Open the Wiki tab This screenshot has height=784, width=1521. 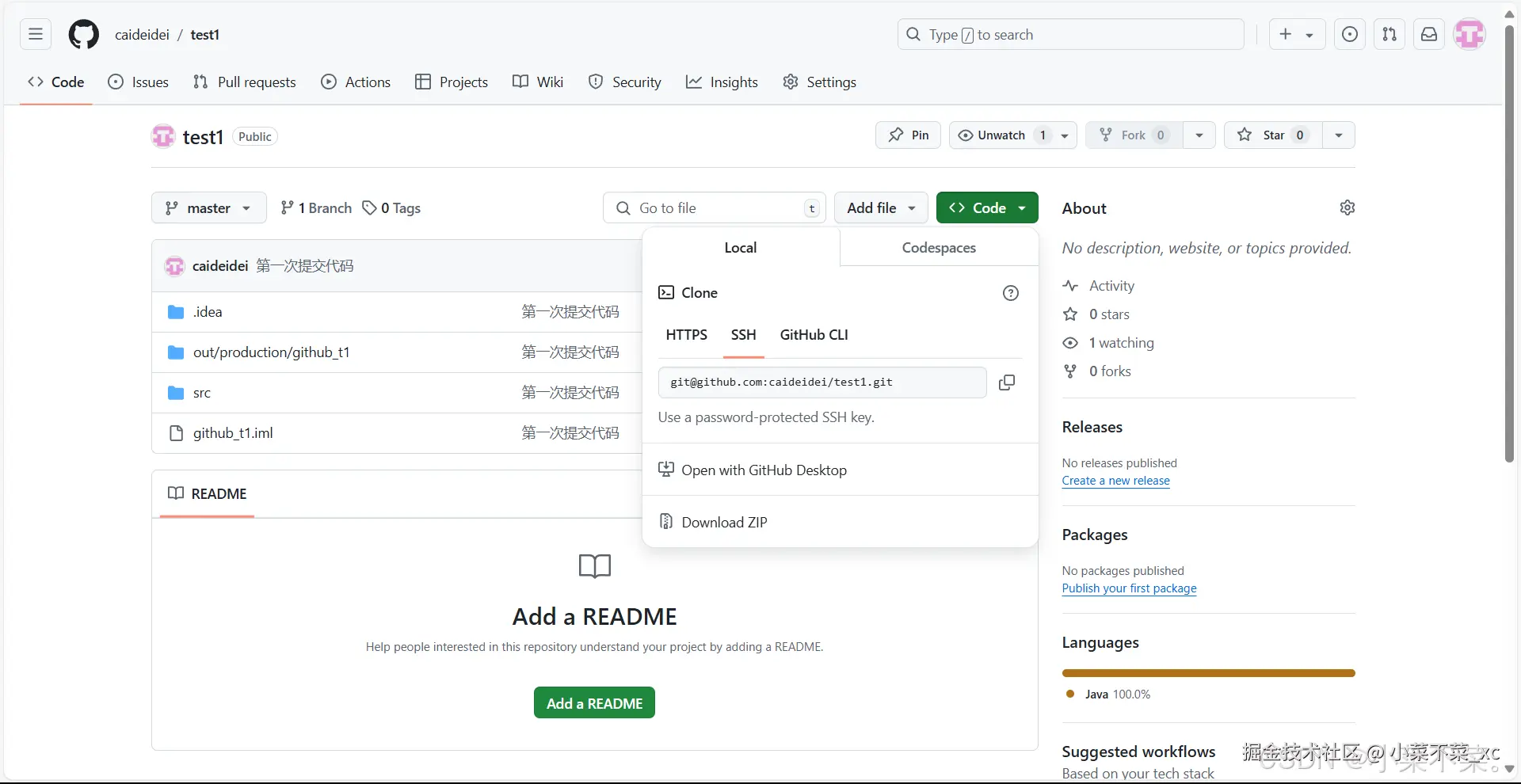(538, 82)
